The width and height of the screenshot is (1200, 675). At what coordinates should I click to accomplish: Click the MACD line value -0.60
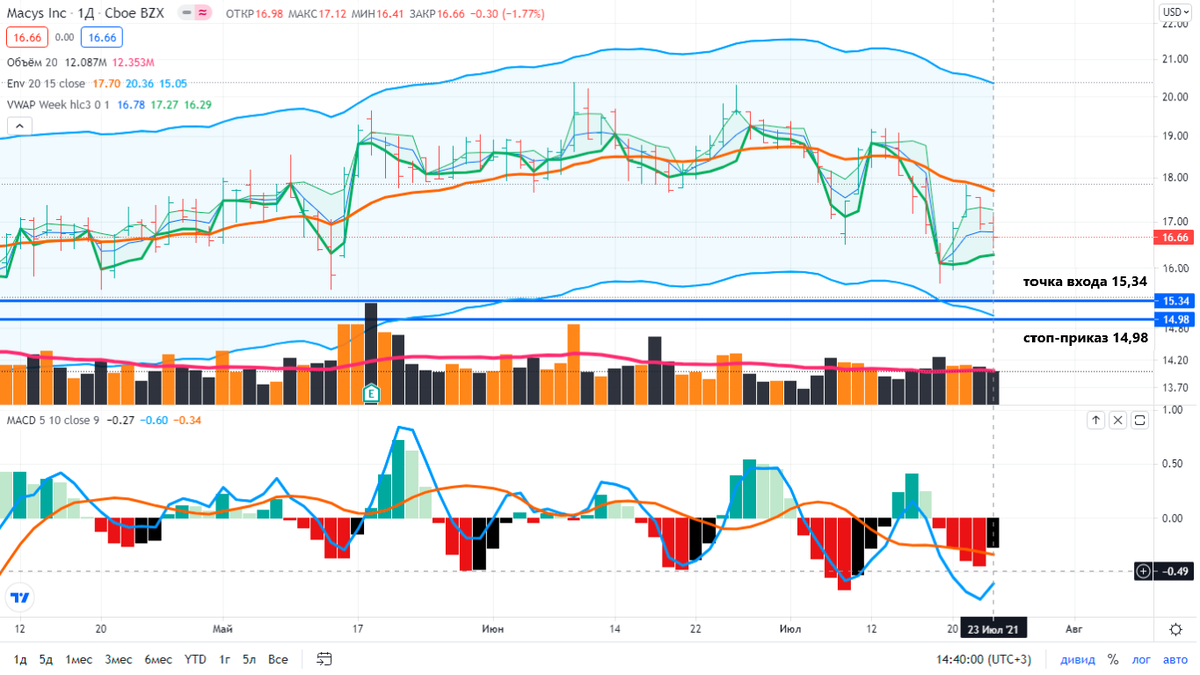[153, 420]
